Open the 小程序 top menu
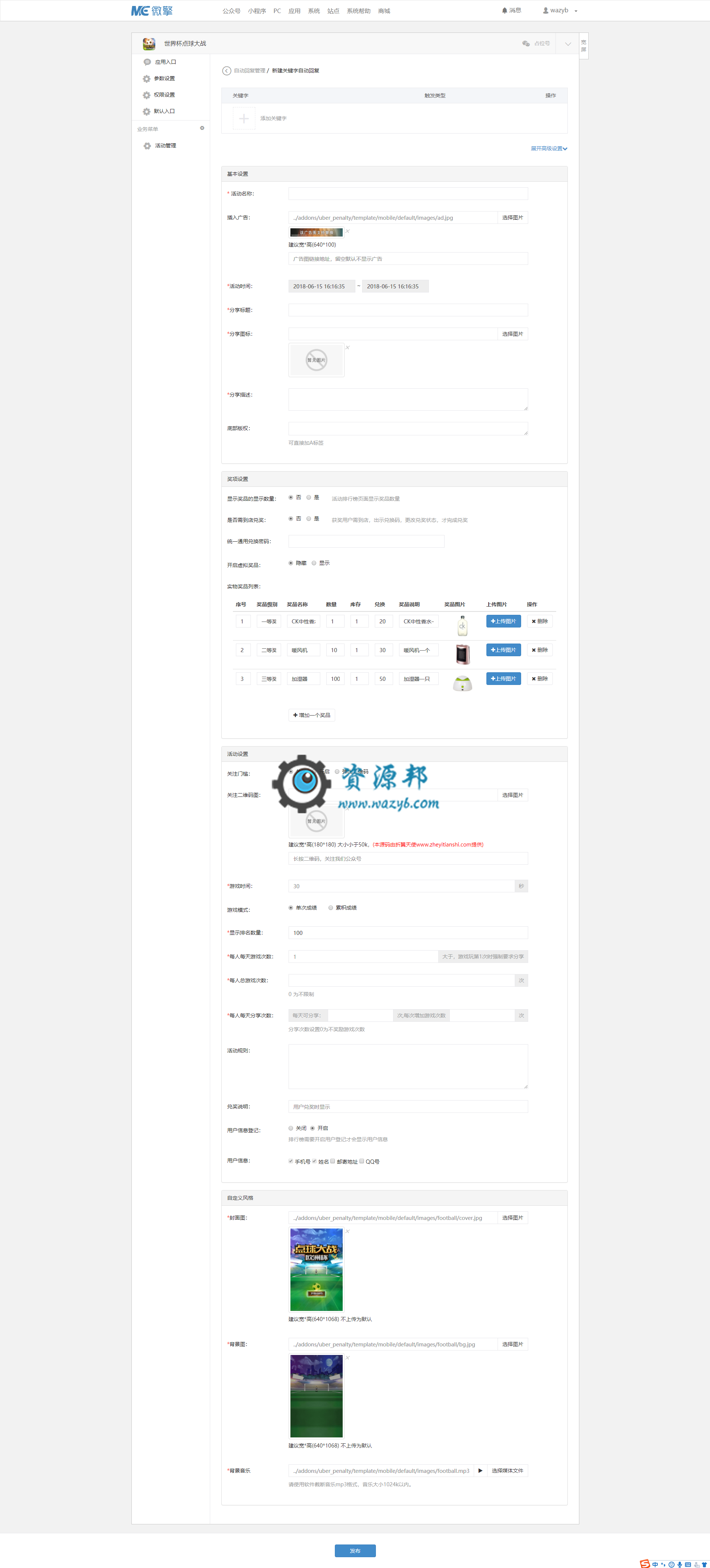 pos(257,11)
